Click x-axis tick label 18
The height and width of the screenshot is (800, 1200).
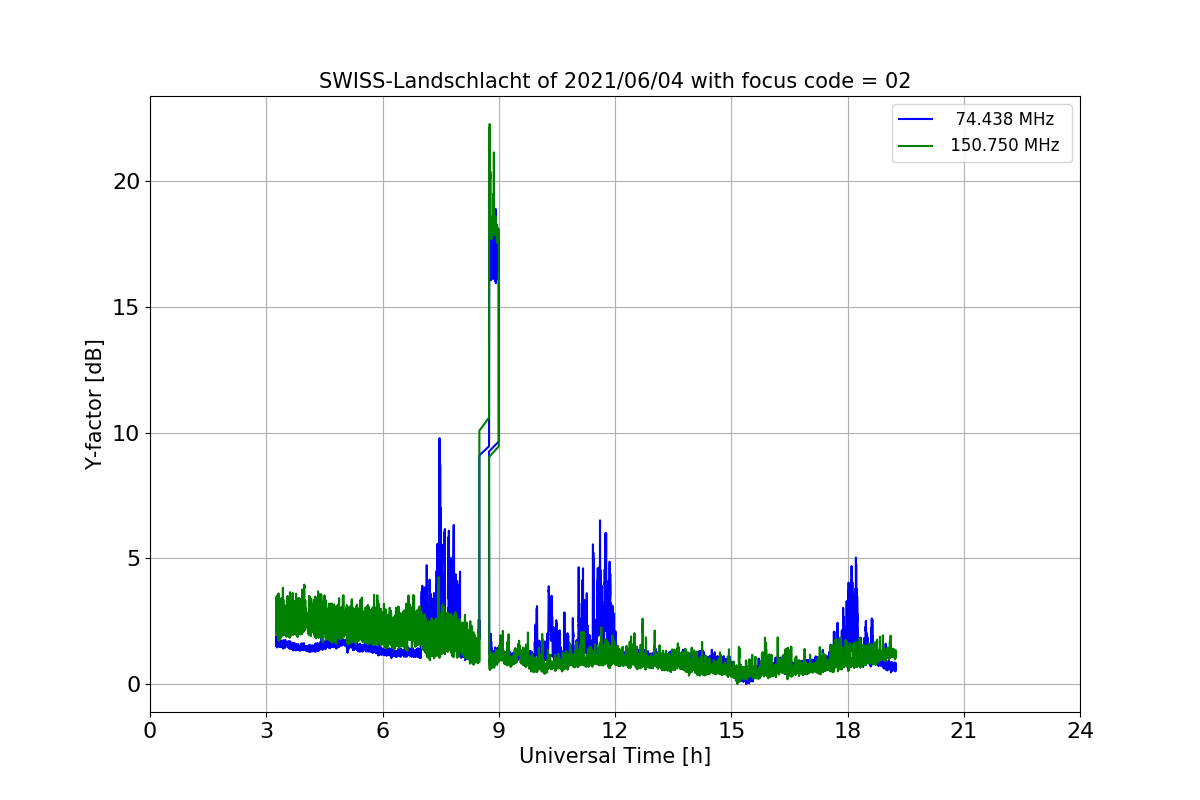point(848,731)
